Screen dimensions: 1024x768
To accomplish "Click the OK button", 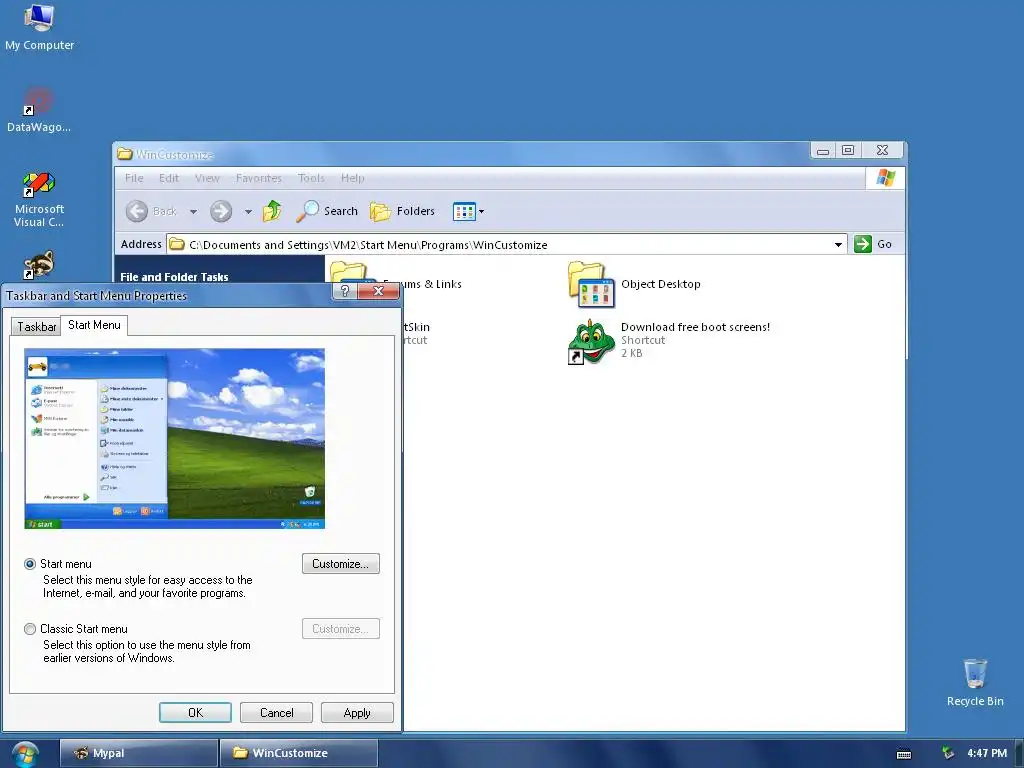I will 195,712.
